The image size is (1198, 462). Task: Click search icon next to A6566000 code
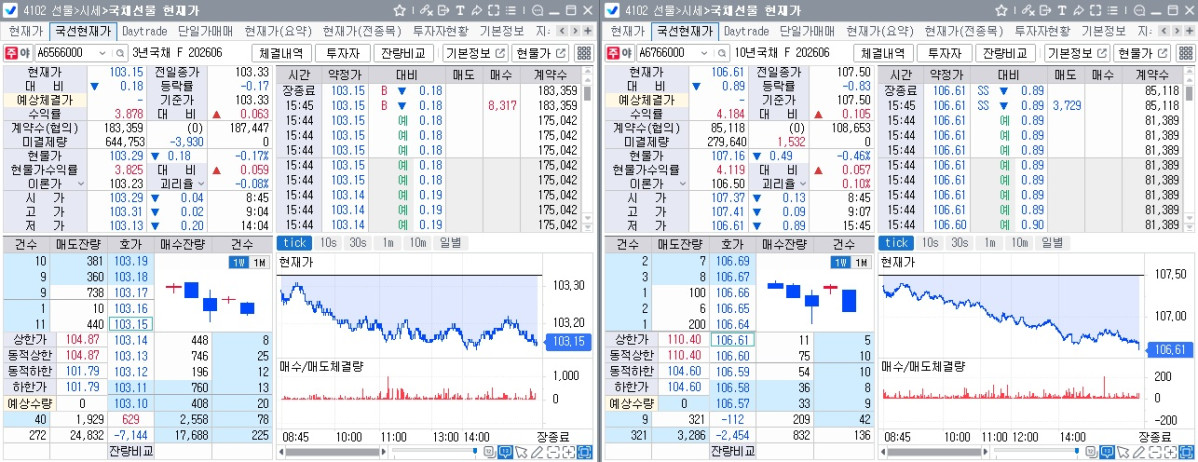[120, 53]
